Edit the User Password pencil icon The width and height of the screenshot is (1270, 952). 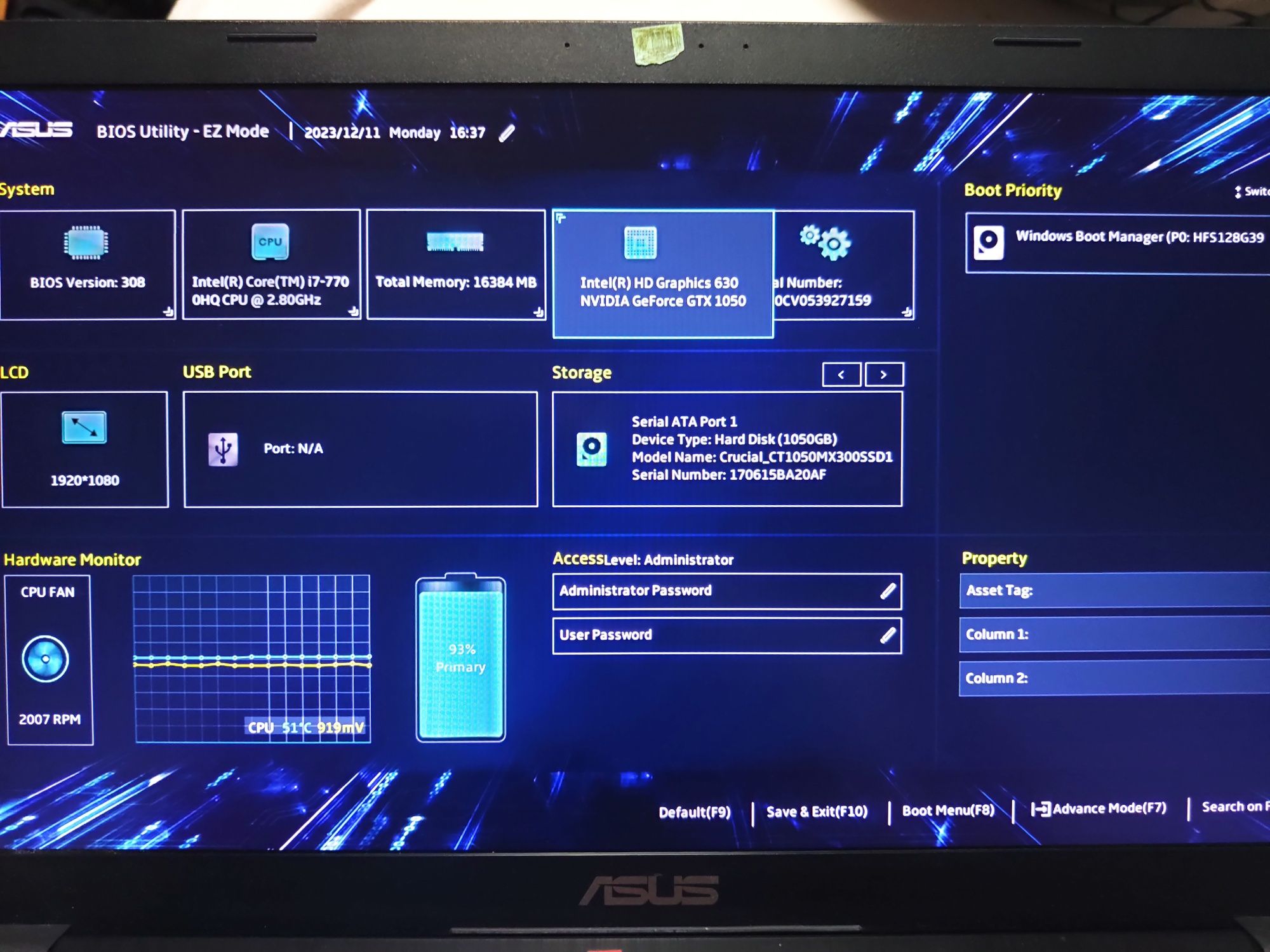tap(888, 635)
